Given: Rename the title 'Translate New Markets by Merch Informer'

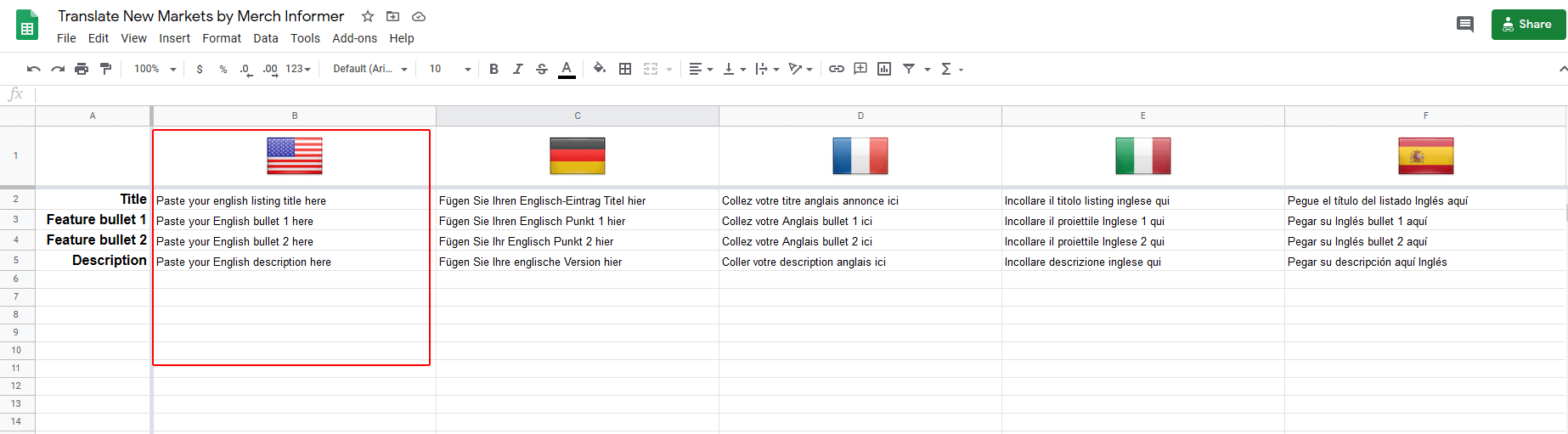Looking at the screenshot, I should click(x=200, y=16).
